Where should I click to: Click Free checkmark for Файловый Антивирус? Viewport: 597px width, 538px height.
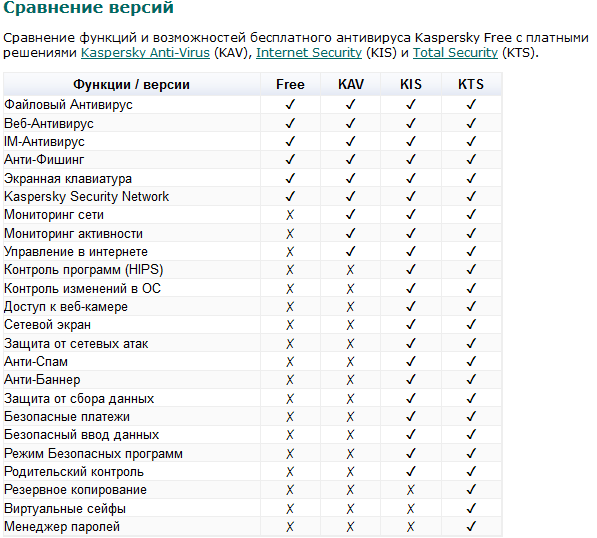click(290, 104)
